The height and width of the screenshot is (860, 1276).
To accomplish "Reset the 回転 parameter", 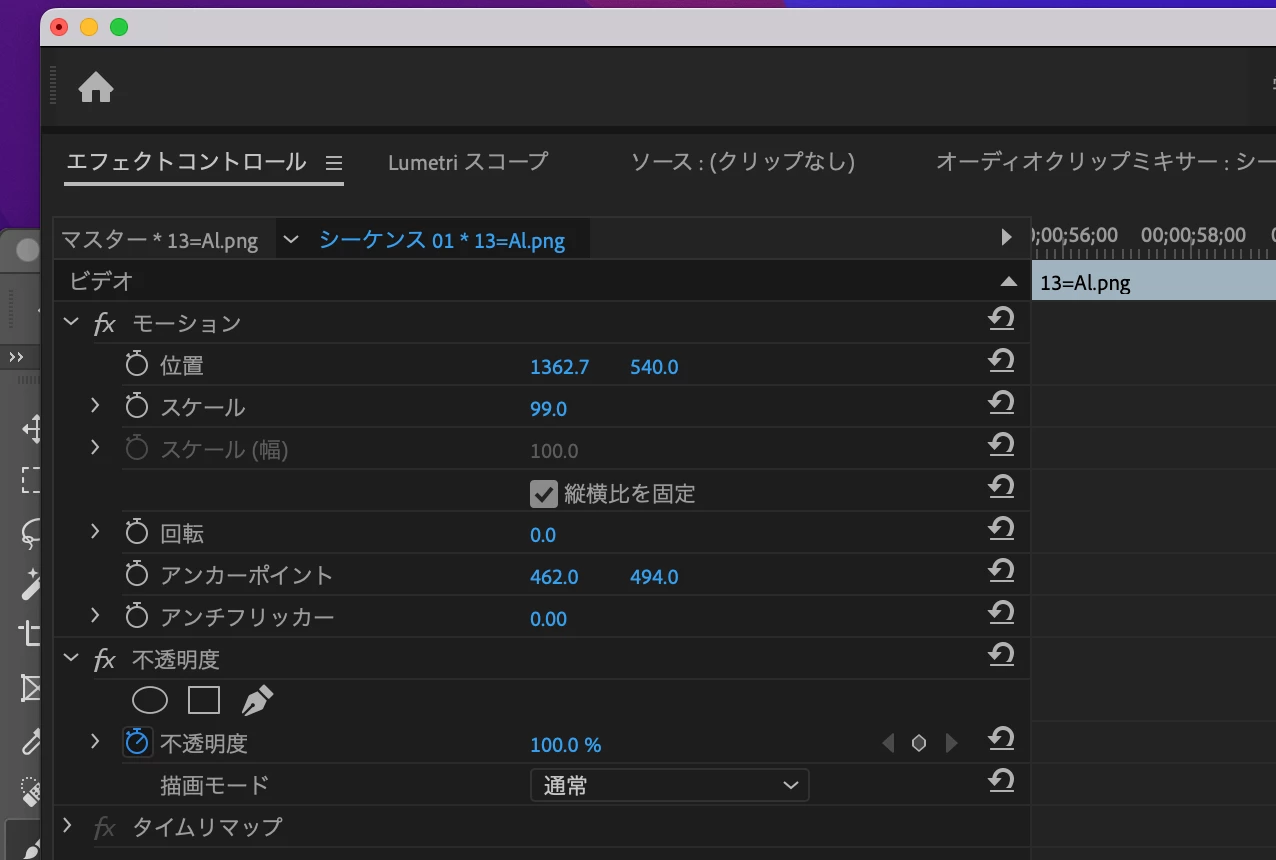I will coord(1001,529).
